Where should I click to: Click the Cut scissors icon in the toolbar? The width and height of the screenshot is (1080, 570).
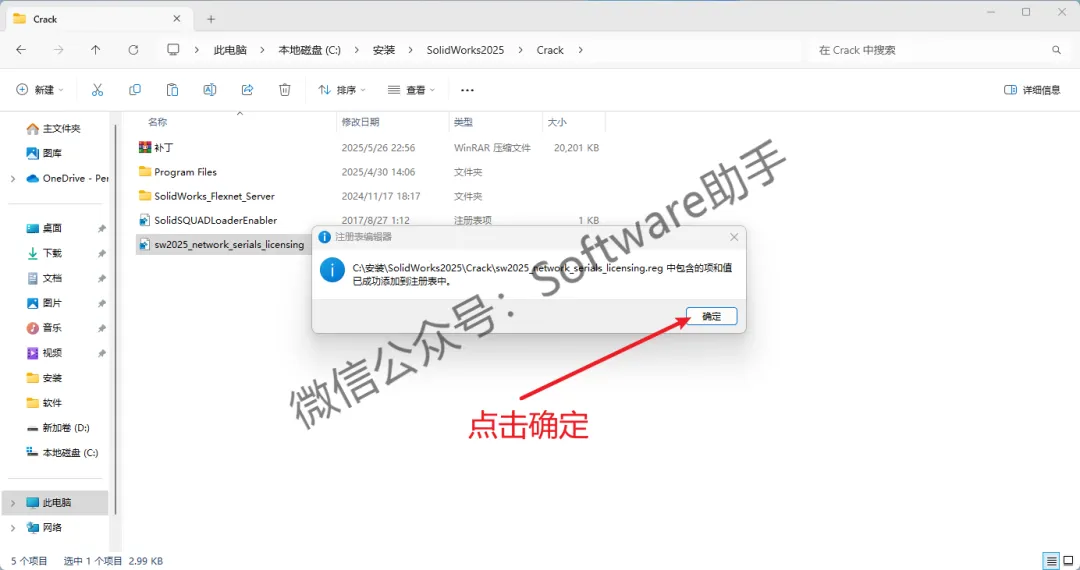(97, 89)
